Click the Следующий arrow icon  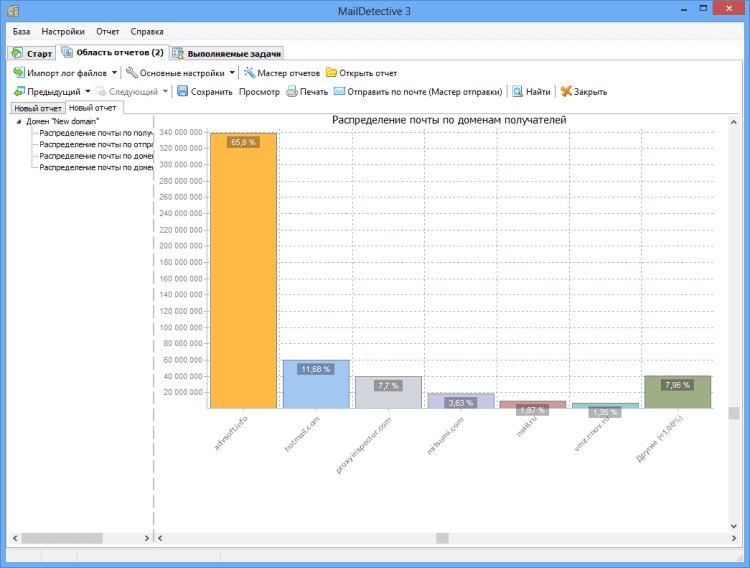tap(101, 91)
